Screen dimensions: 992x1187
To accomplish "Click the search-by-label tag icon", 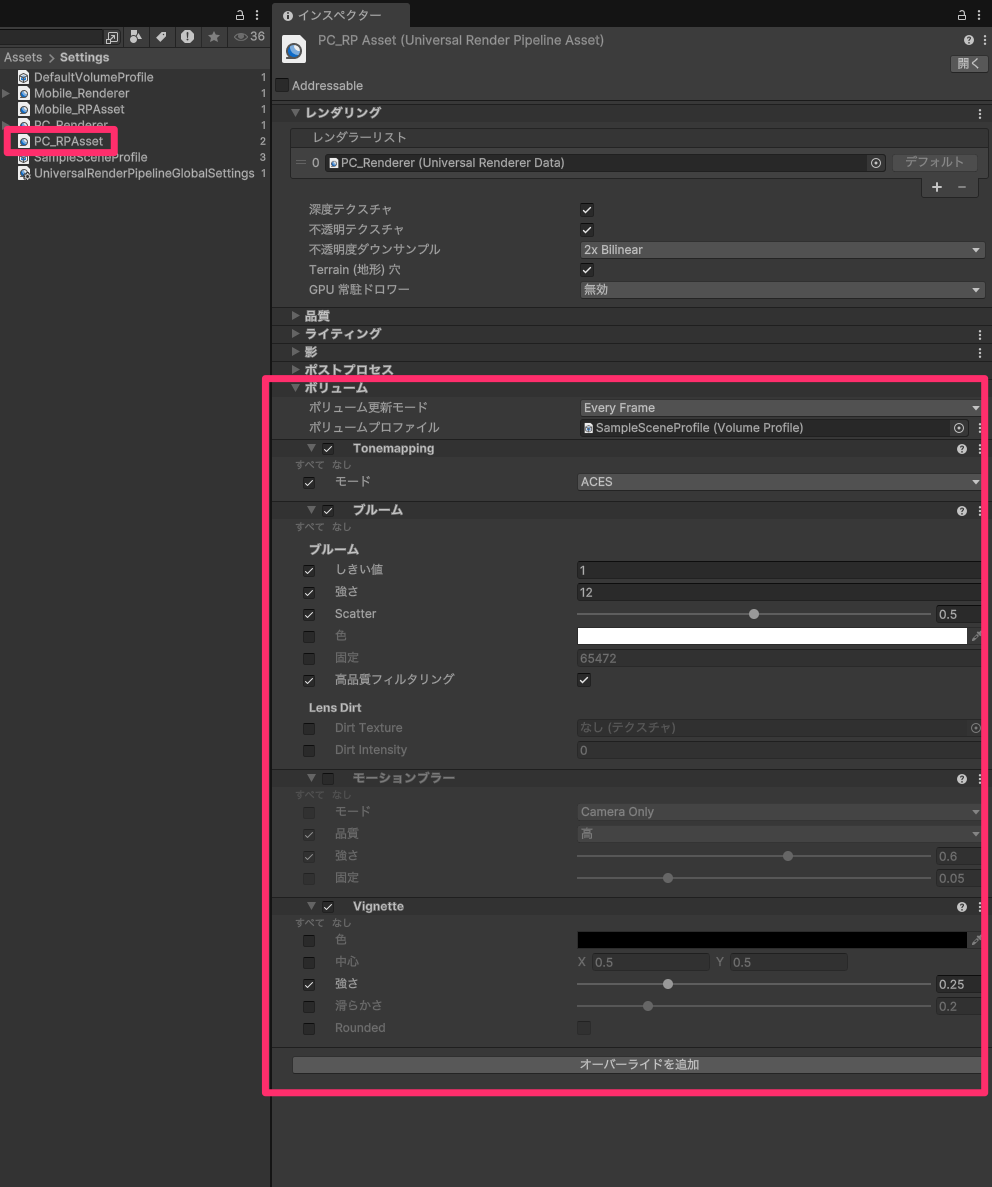I will click(161, 36).
